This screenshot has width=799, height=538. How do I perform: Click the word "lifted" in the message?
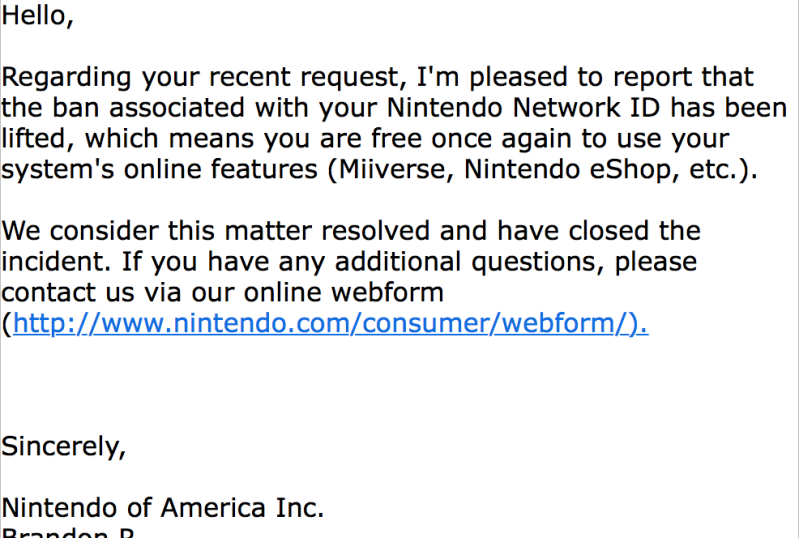[x=34, y=139]
